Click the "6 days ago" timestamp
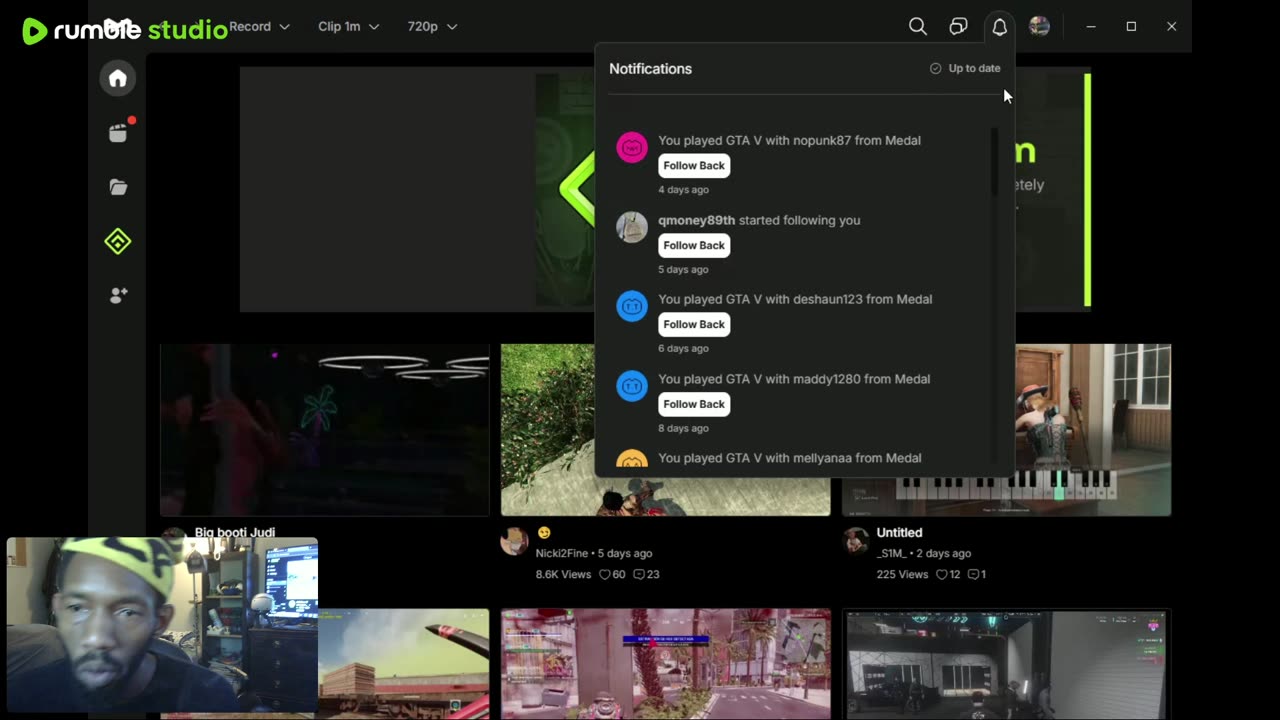 coord(683,349)
